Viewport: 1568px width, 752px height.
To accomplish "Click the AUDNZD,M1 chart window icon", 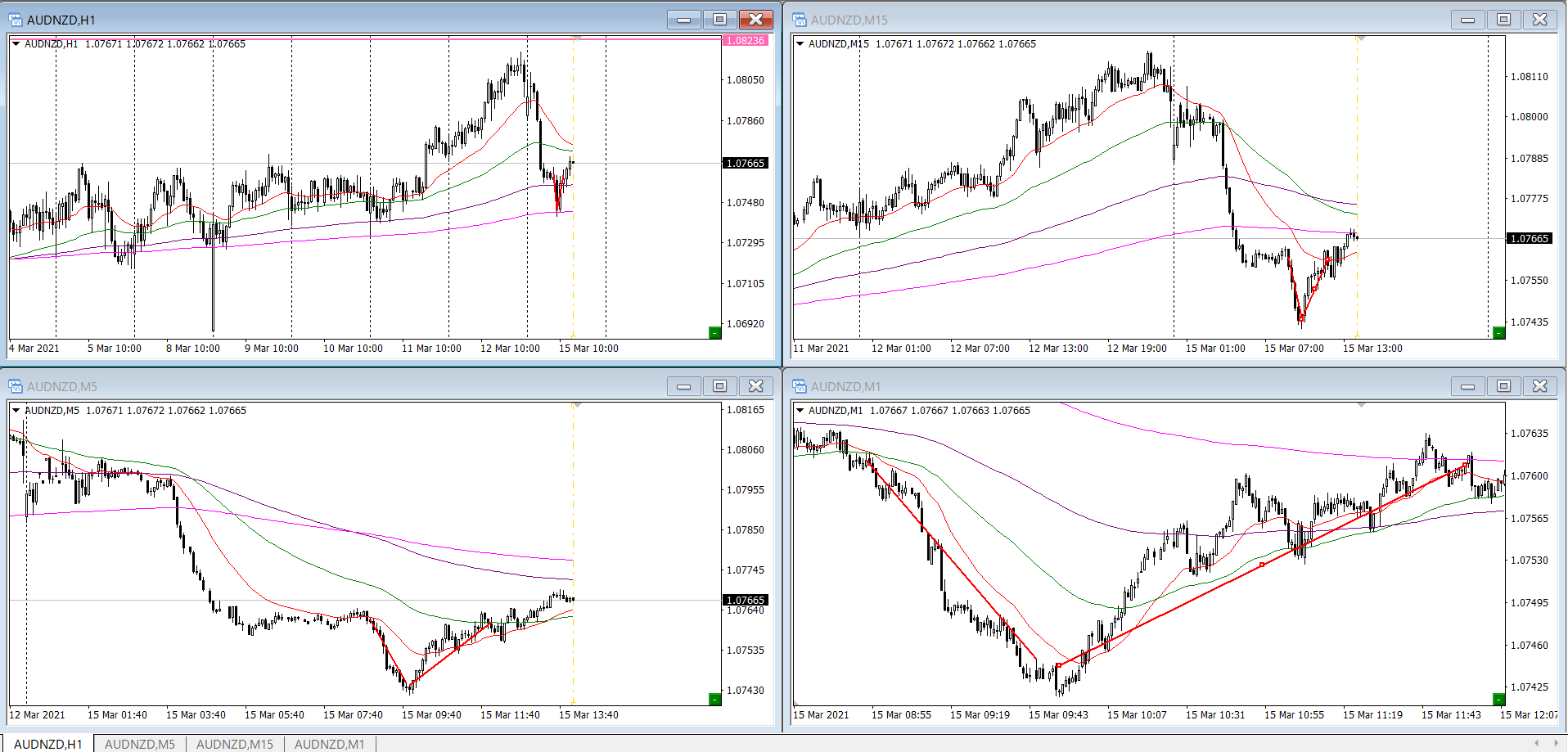I will pyautogui.click(x=799, y=386).
